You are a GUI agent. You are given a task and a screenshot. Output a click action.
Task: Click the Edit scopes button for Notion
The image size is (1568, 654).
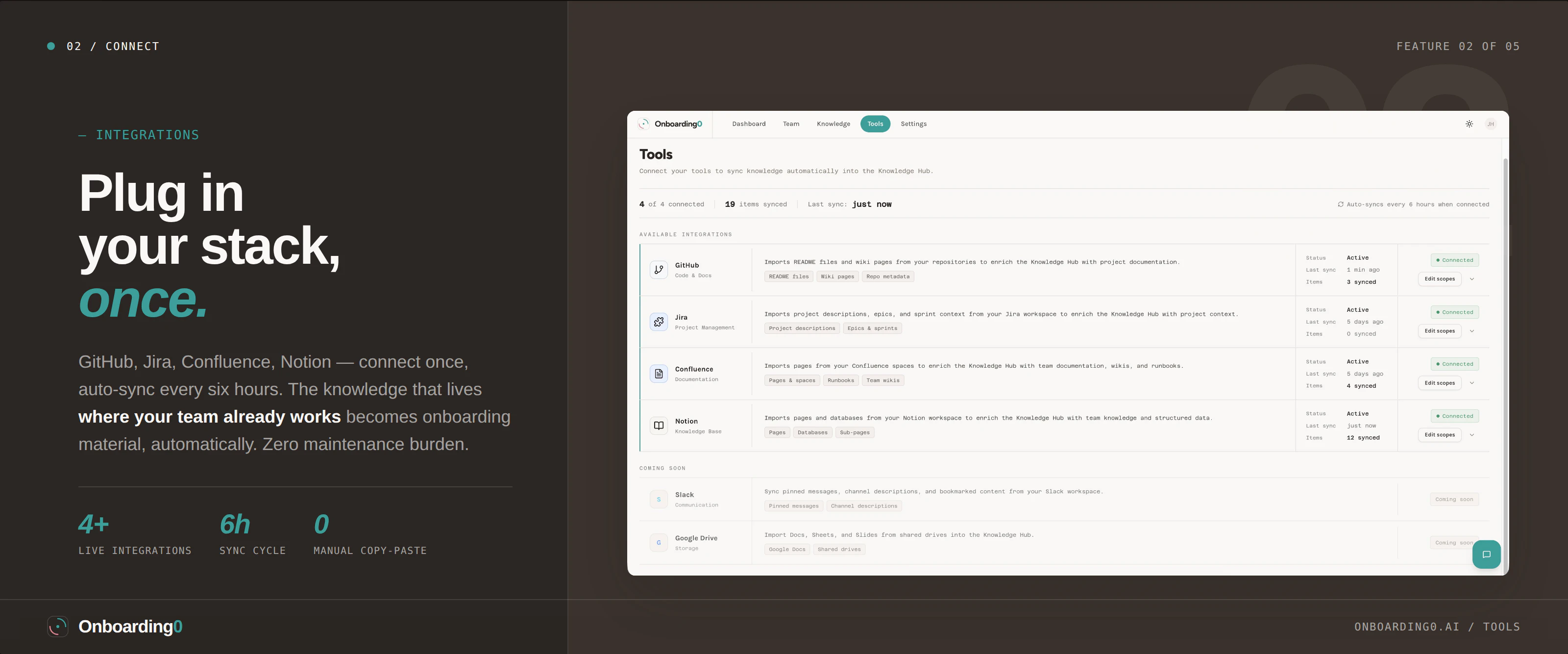[x=1439, y=434]
